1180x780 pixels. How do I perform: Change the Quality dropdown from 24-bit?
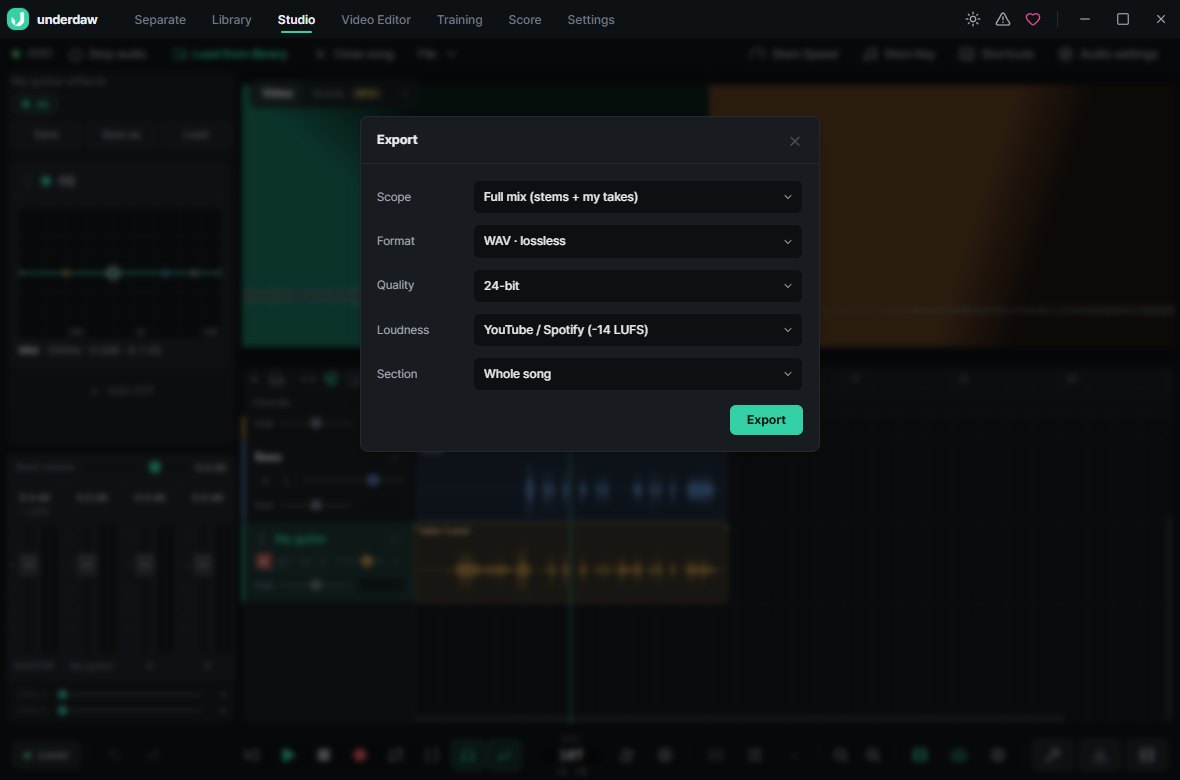tap(637, 285)
